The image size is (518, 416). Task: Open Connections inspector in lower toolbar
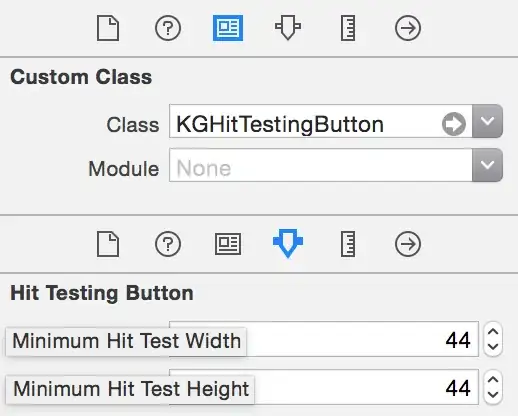point(408,244)
